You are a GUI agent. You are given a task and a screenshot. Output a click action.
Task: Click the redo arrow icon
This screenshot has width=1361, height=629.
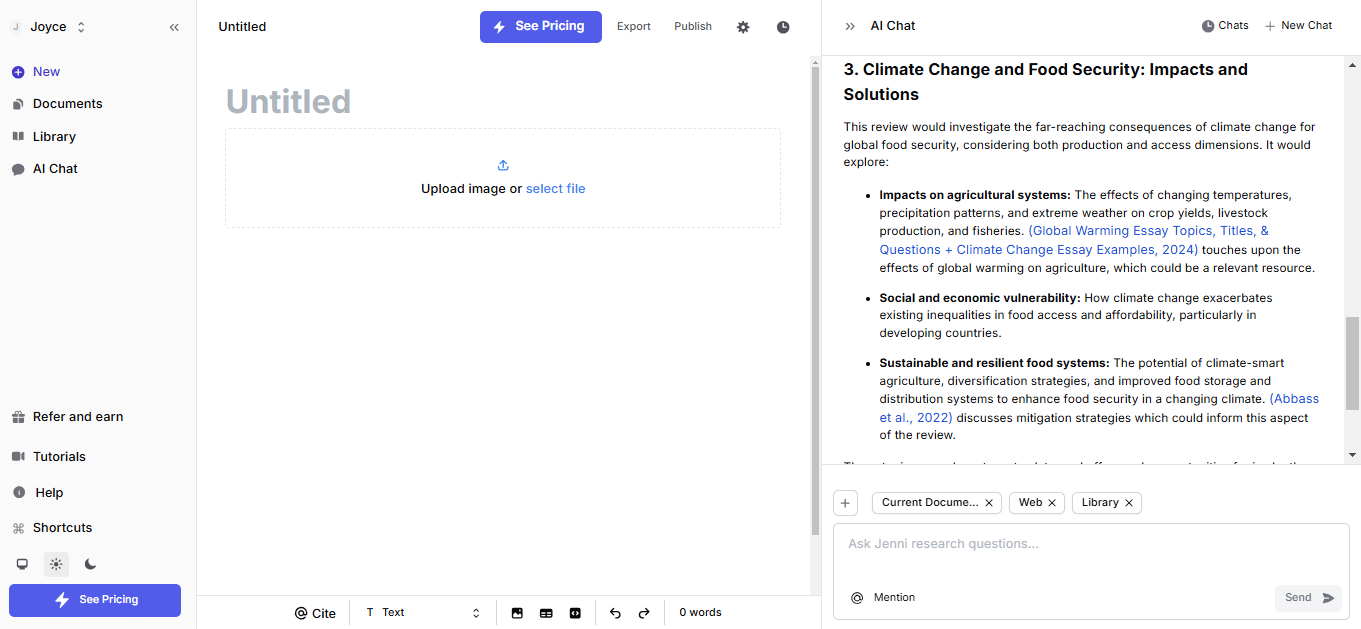[644, 613]
